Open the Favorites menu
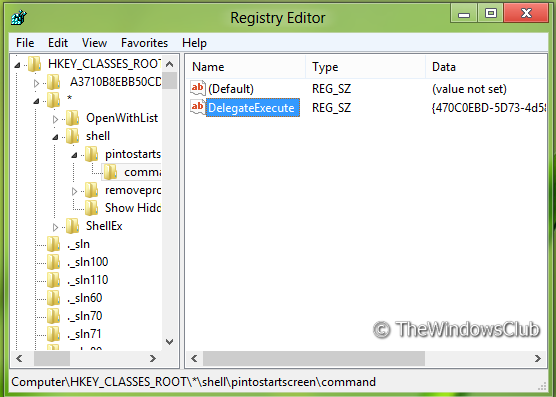 pyautogui.click(x=144, y=43)
